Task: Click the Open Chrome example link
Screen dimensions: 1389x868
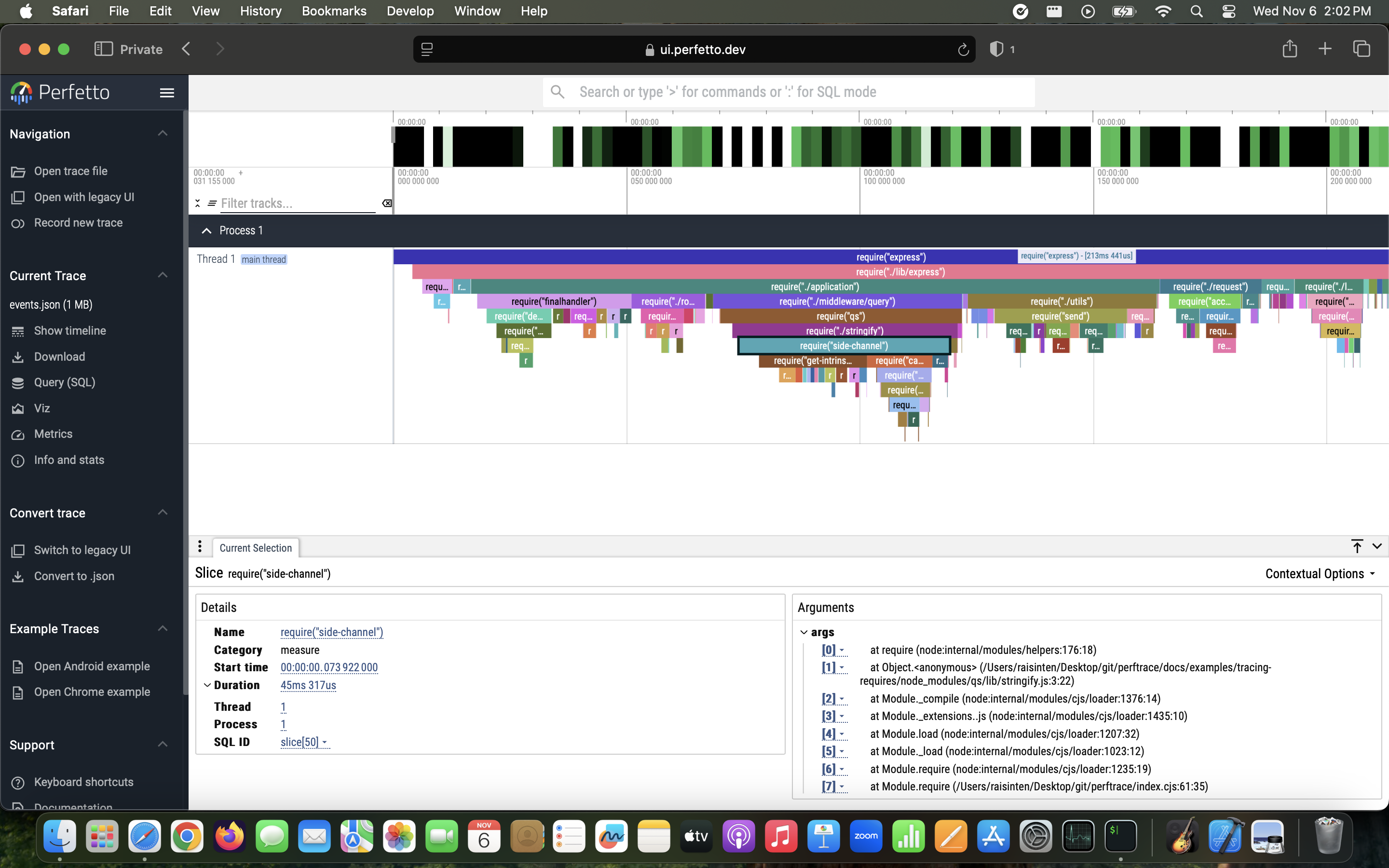Action: [92, 692]
